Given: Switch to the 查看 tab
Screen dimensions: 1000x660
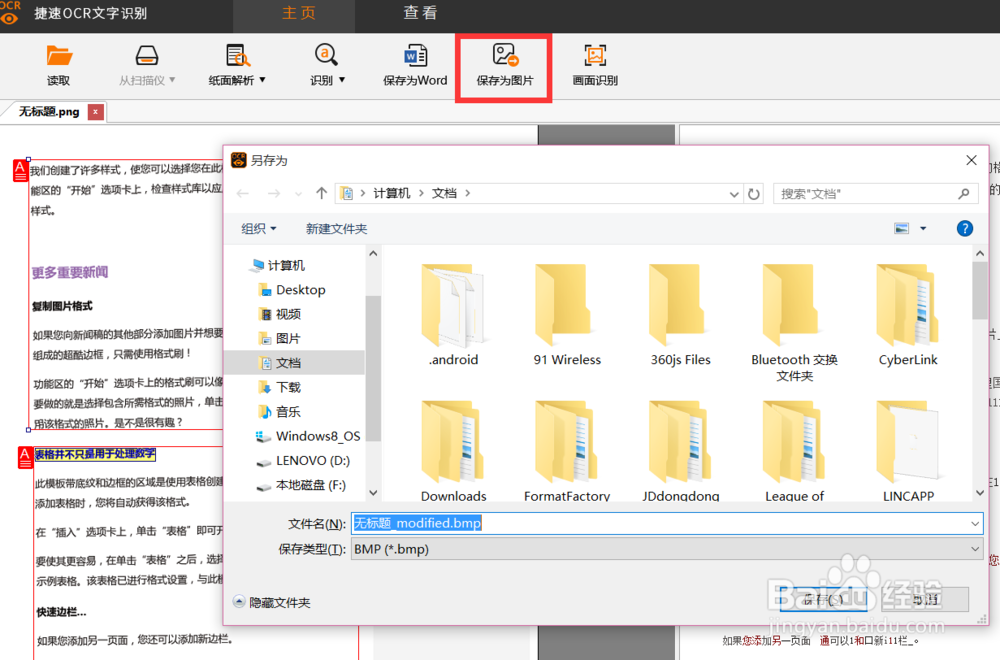Looking at the screenshot, I should click(x=420, y=13).
